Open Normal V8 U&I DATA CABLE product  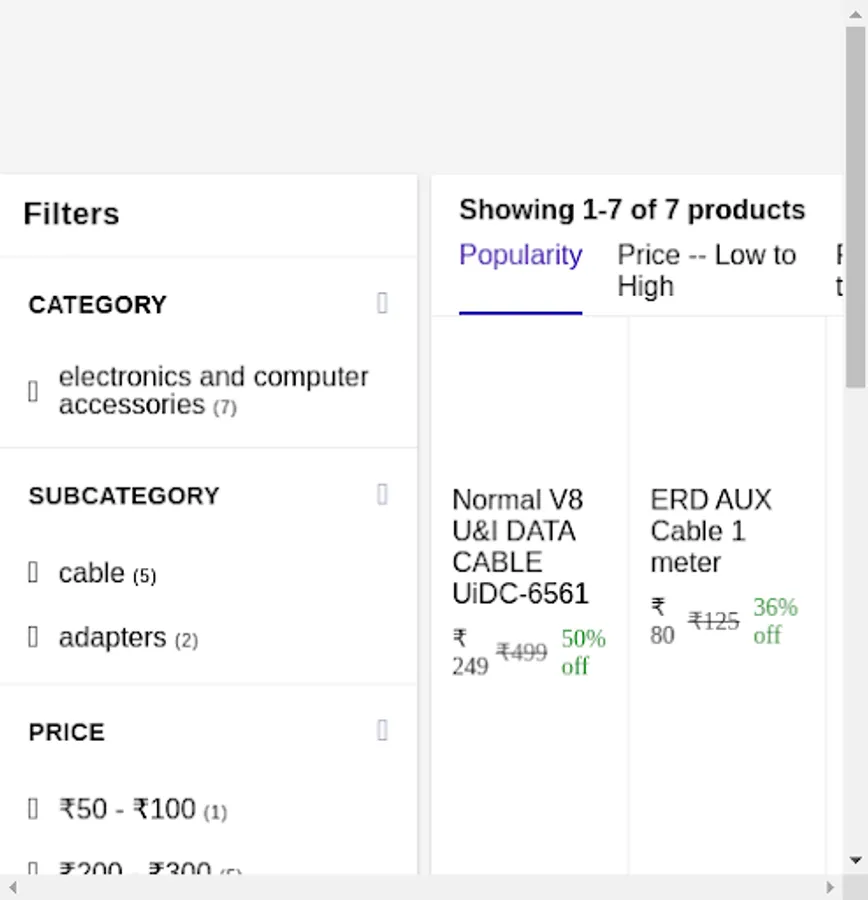tap(520, 546)
